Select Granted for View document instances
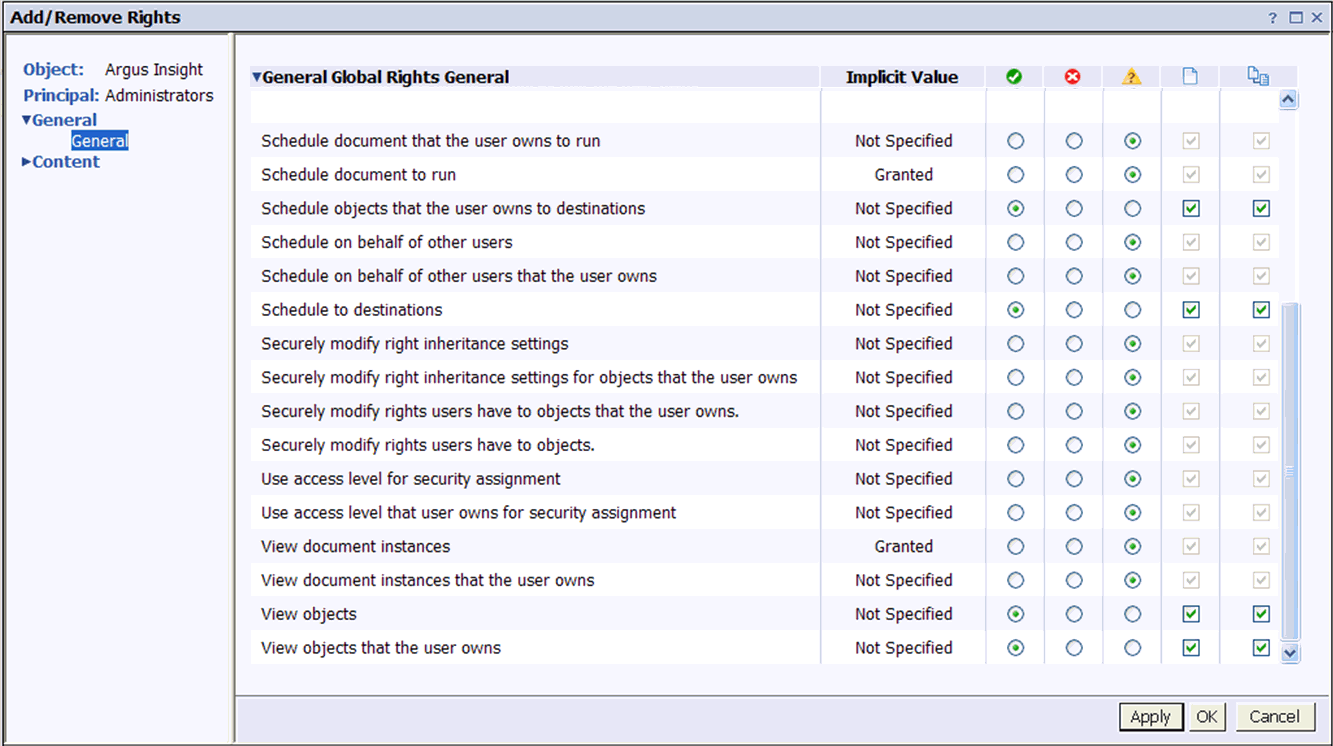The height and width of the screenshot is (746, 1333). (1016, 547)
